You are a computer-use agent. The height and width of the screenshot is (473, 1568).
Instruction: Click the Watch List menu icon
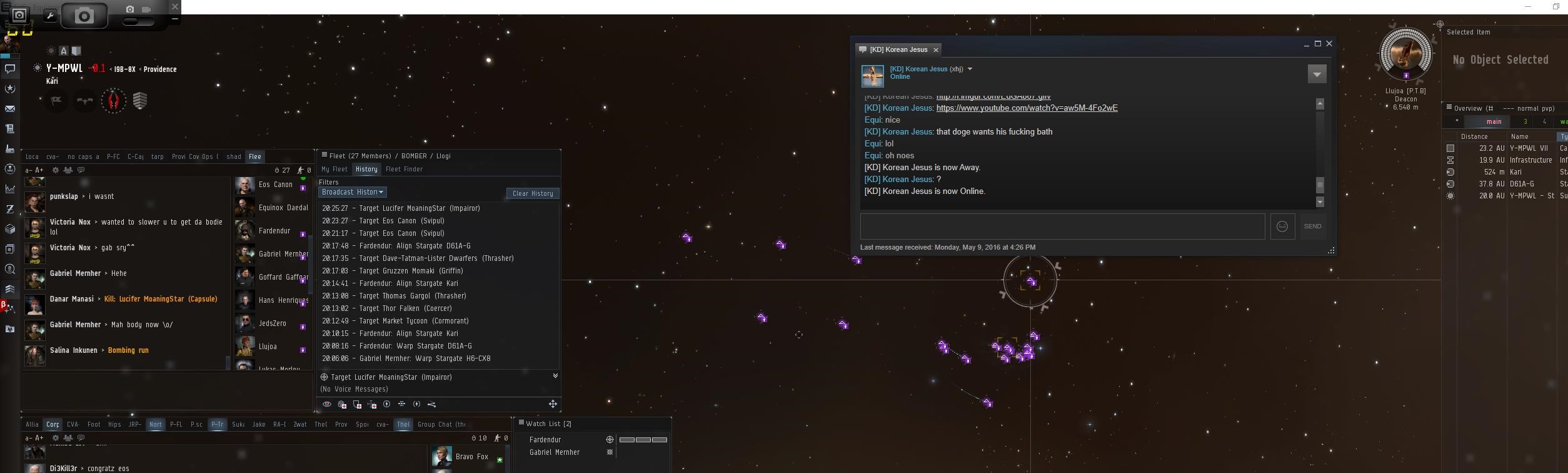(x=520, y=423)
